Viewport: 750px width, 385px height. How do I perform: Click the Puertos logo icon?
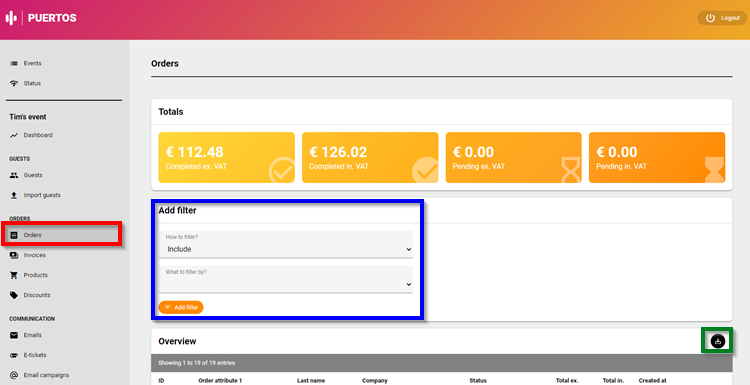coord(11,18)
